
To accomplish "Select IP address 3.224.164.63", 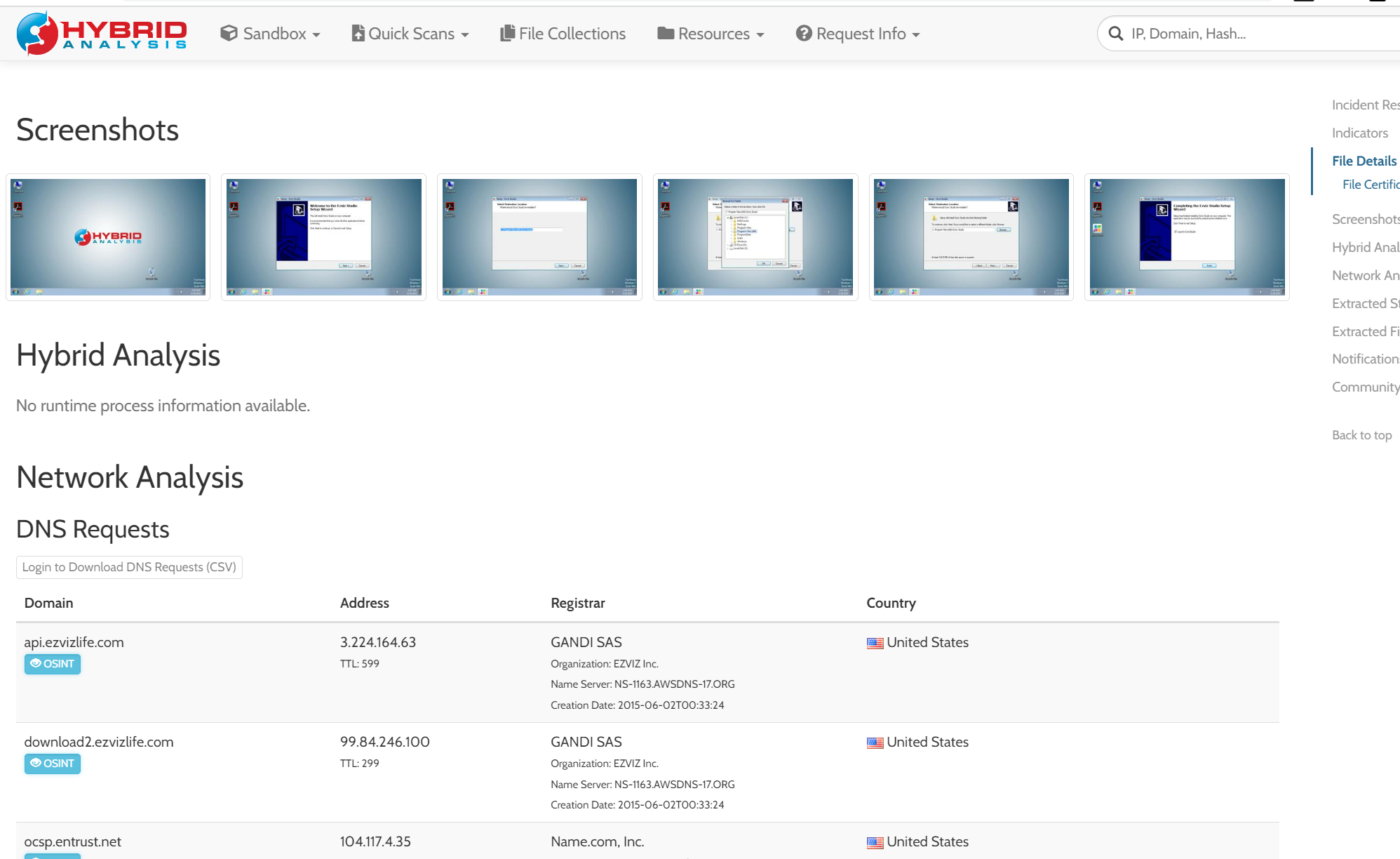I will tap(378, 642).
